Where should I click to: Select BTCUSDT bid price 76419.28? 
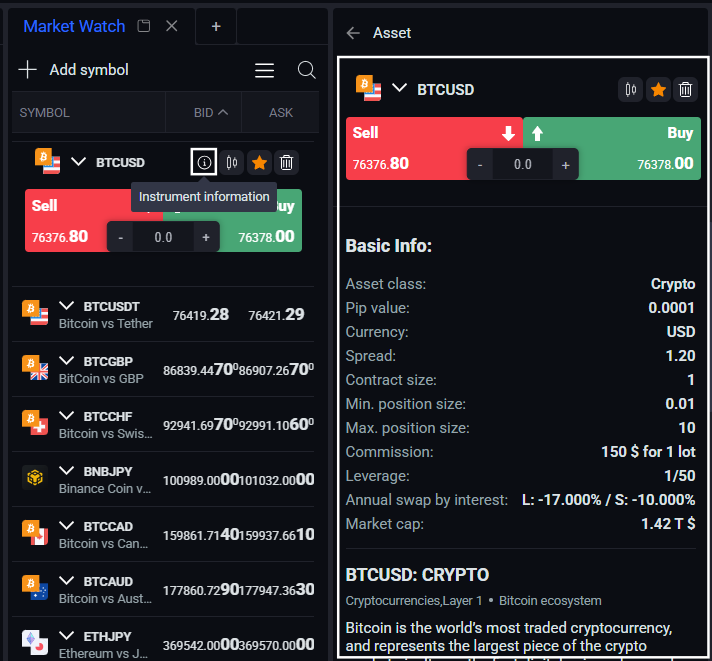[x=201, y=314]
